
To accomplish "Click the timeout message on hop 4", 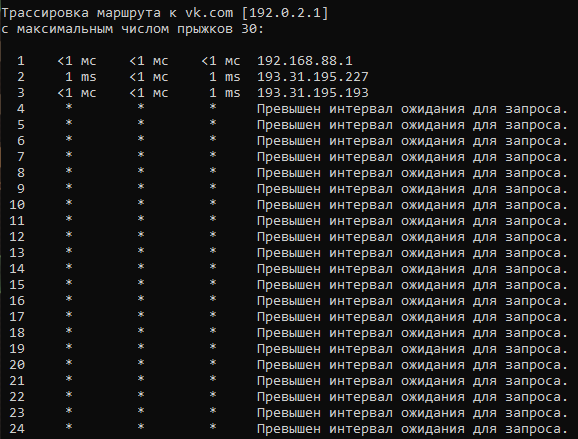I will click(x=412, y=109).
